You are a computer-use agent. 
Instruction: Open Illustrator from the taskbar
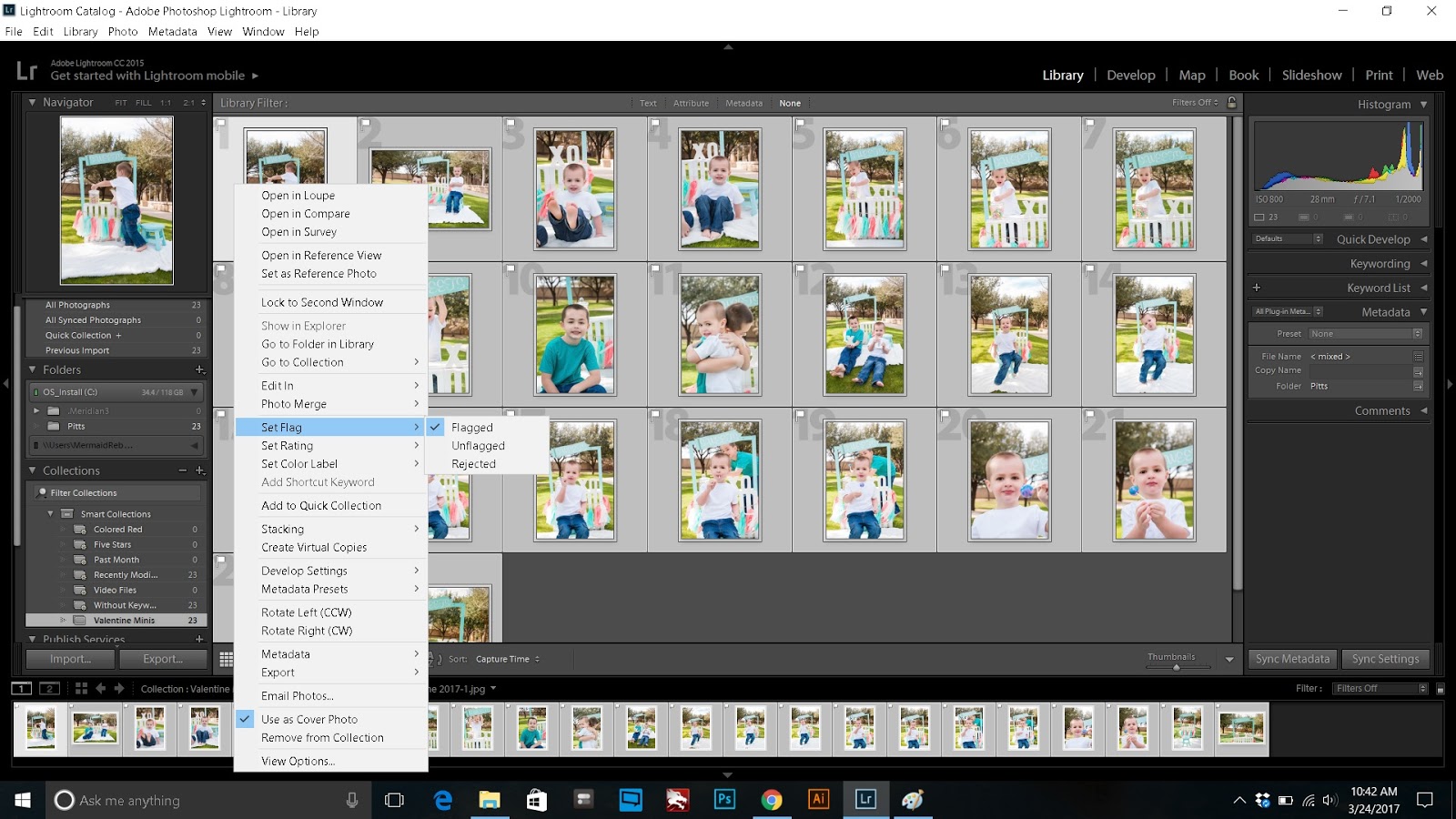pyautogui.click(x=817, y=800)
